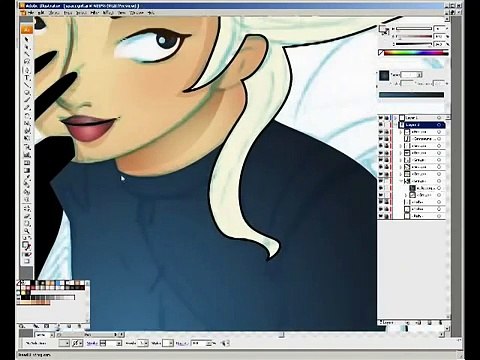This screenshot has width=480, height=360.
Task: Click Create New Layer icon in Layers panel
Action: (430, 323)
